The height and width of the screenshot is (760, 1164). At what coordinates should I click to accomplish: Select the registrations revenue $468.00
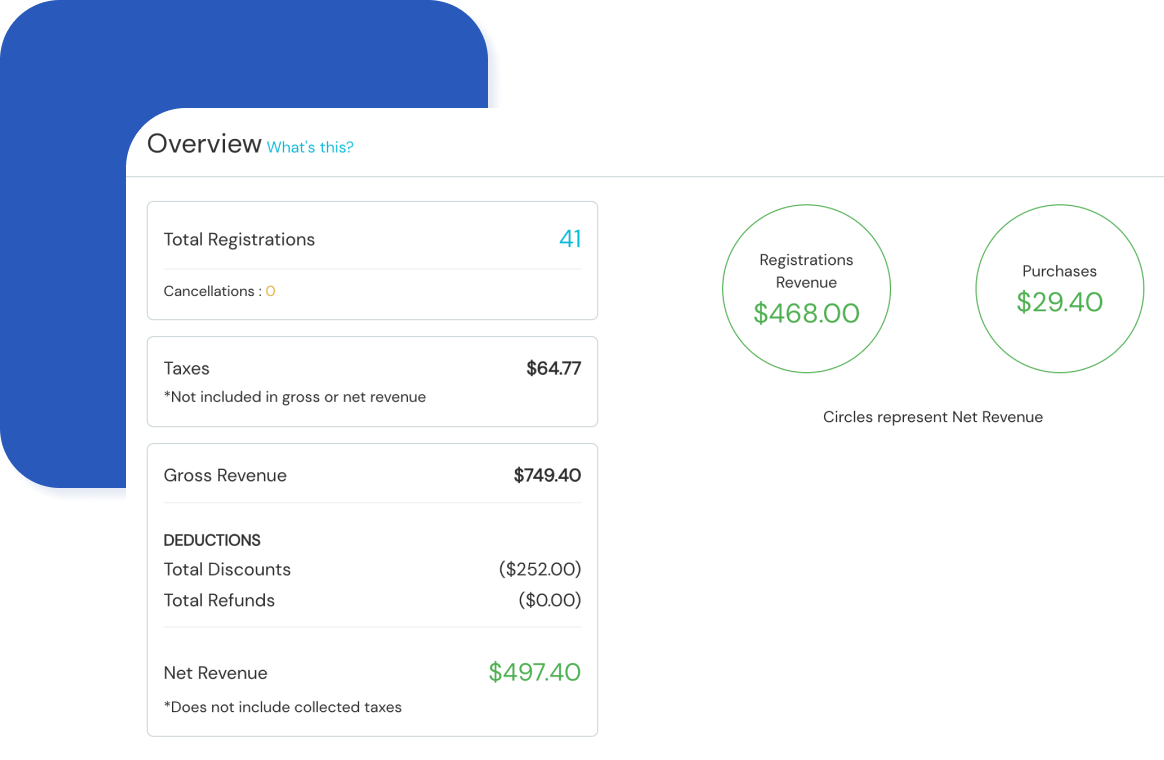806,313
